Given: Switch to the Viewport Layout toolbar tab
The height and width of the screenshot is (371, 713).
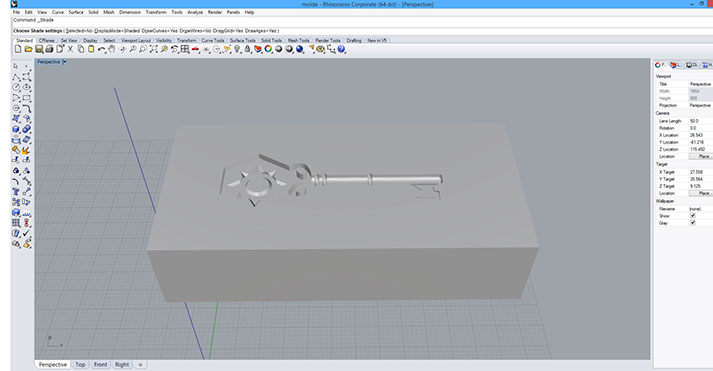Looking at the screenshot, I should point(136,40).
